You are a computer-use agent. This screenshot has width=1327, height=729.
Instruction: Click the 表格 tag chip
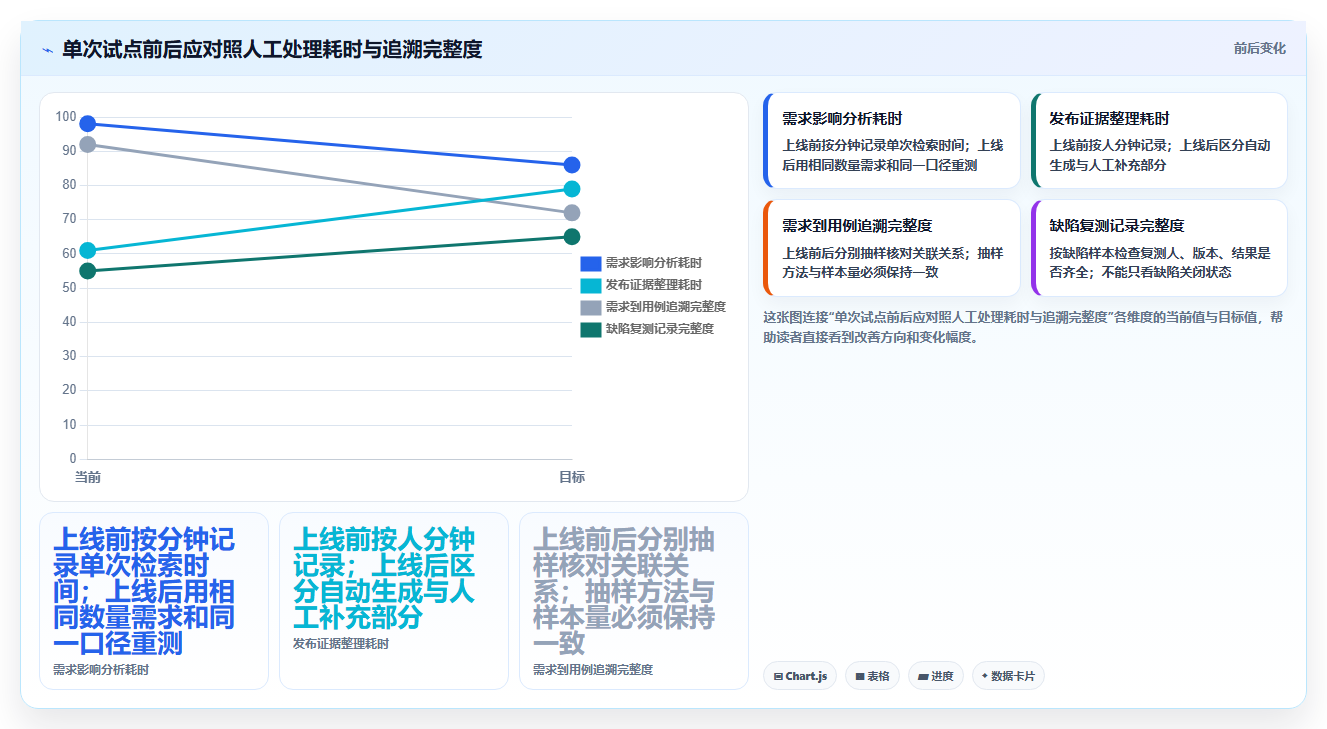coord(873,676)
